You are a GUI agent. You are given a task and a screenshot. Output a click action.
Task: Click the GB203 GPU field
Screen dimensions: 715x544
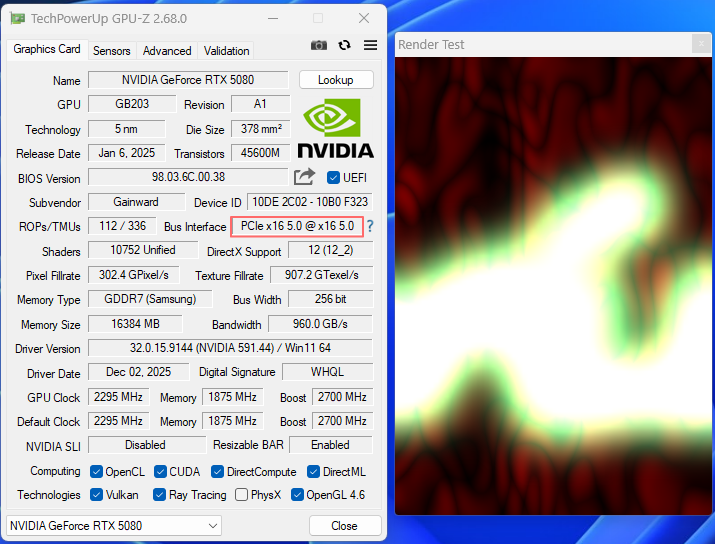coord(132,104)
